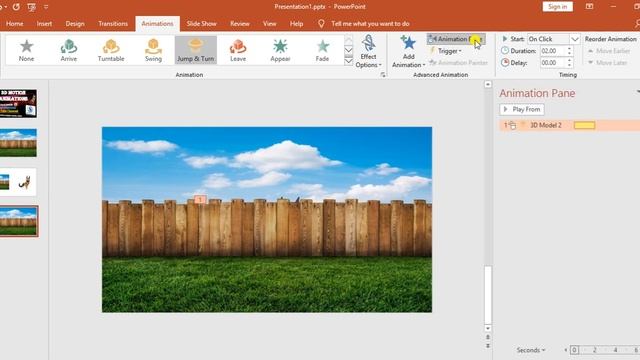This screenshot has width=640, height=360.
Task: Apply the Leave 3D animation
Action: click(x=238, y=50)
